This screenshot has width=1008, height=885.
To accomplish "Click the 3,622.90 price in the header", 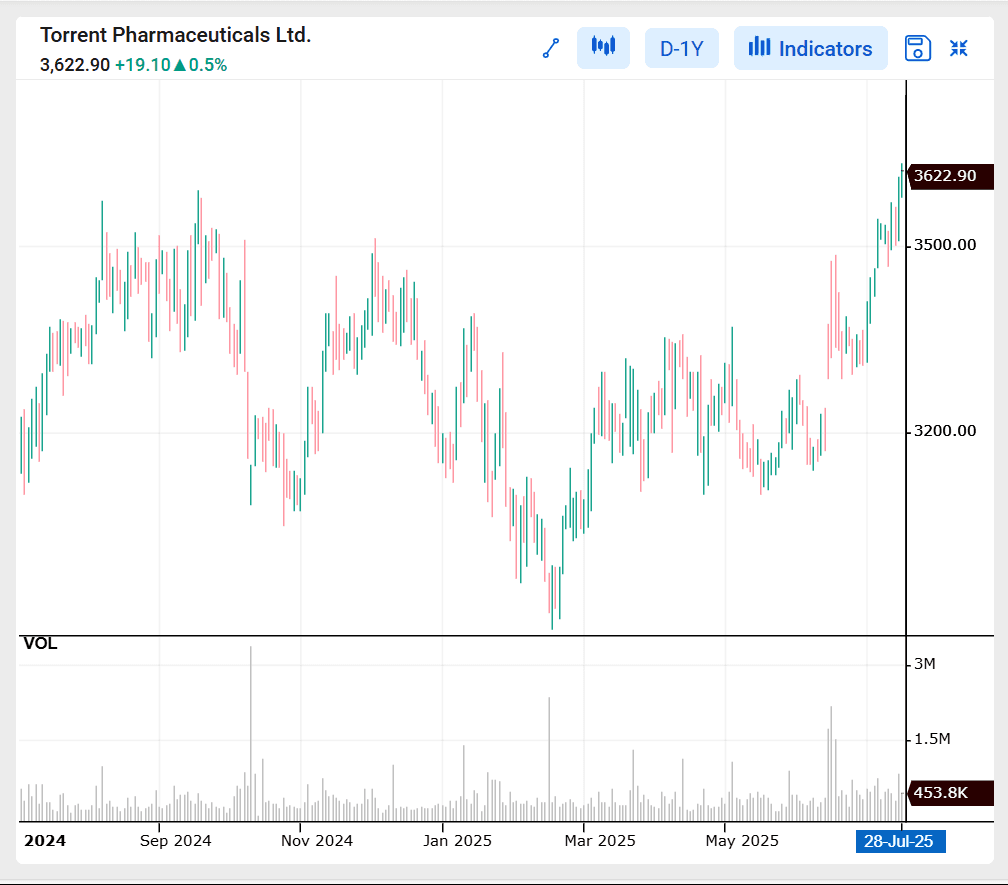I will [x=75, y=65].
